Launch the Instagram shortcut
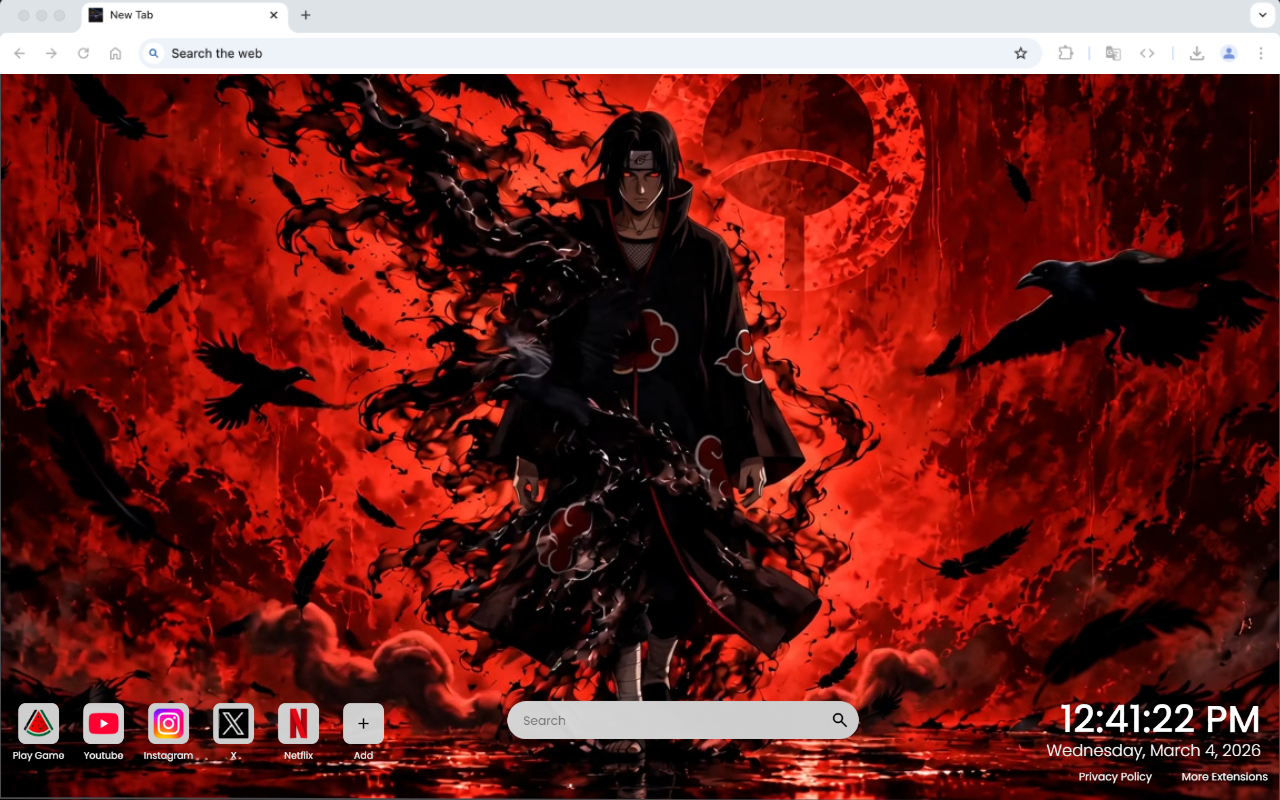The image size is (1280, 800). (x=168, y=723)
